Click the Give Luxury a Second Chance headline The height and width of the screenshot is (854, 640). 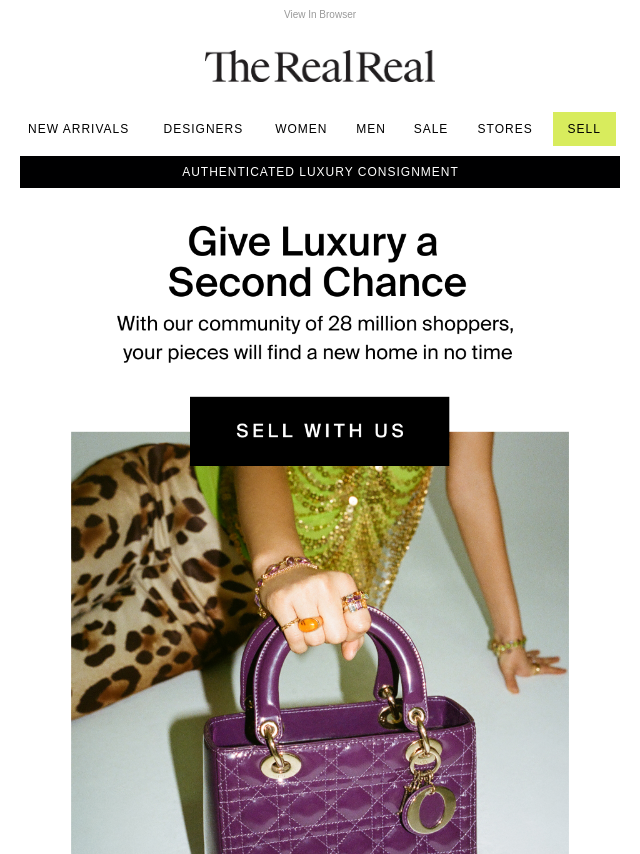(317, 262)
